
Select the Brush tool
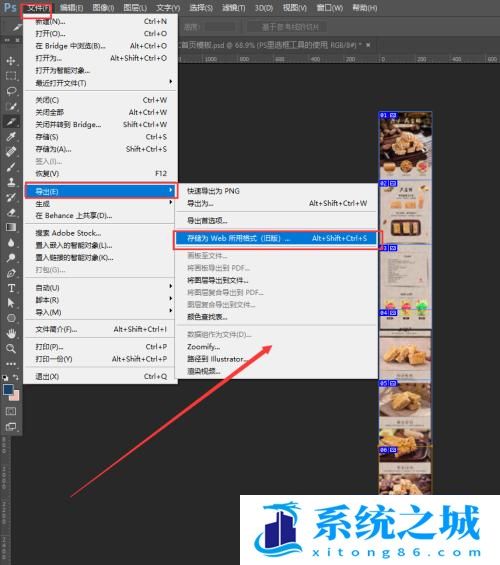(x=11, y=167)
